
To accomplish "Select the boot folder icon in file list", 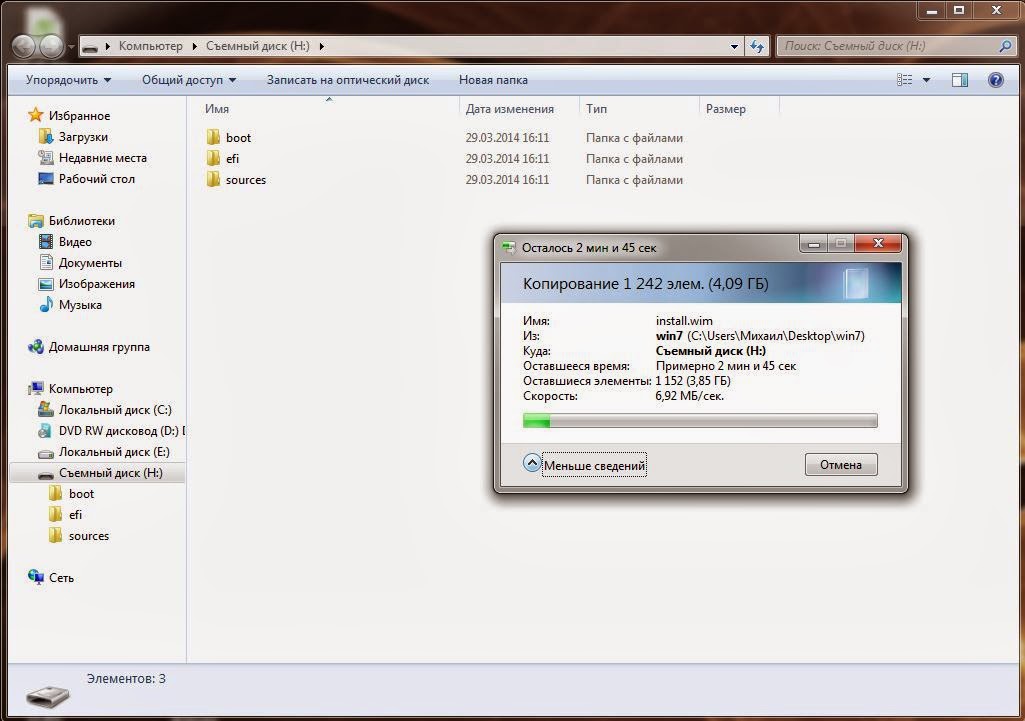I will click(x=213, y=137).
